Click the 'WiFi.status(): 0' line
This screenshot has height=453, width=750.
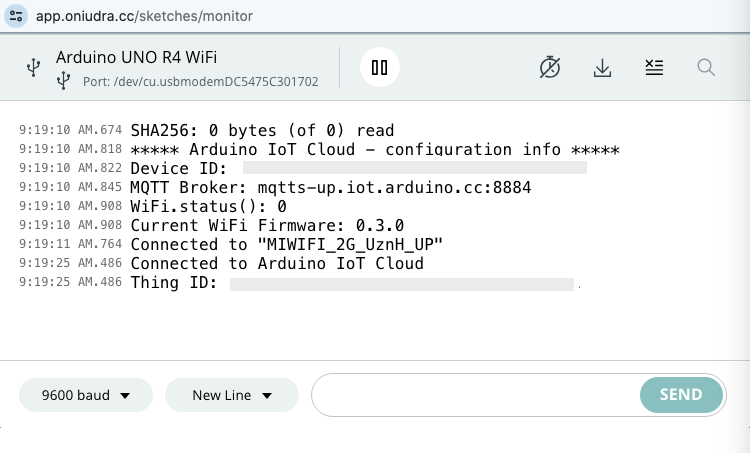tap(209, 206)
